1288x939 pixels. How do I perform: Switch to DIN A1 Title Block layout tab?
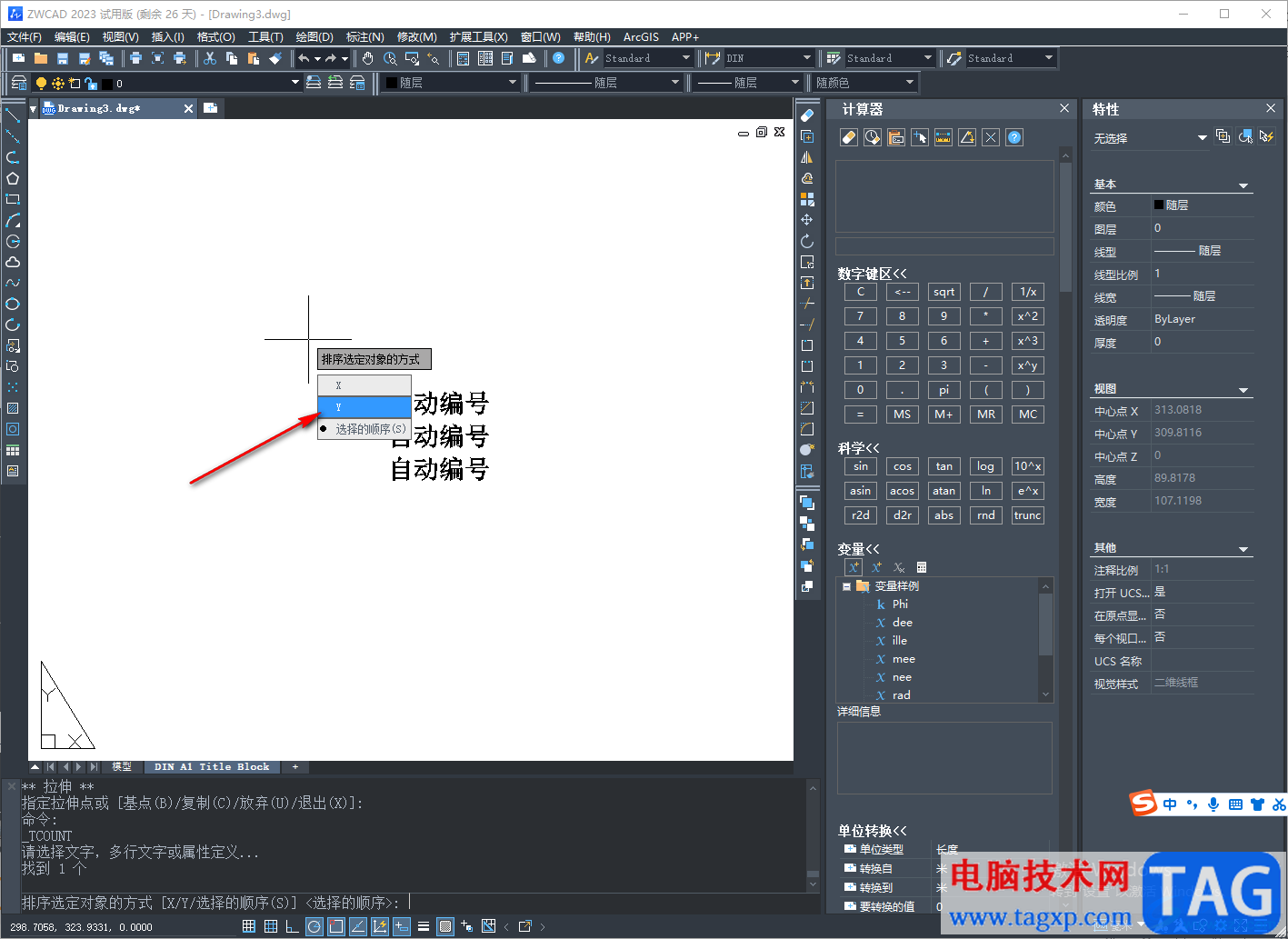point(212,767)
